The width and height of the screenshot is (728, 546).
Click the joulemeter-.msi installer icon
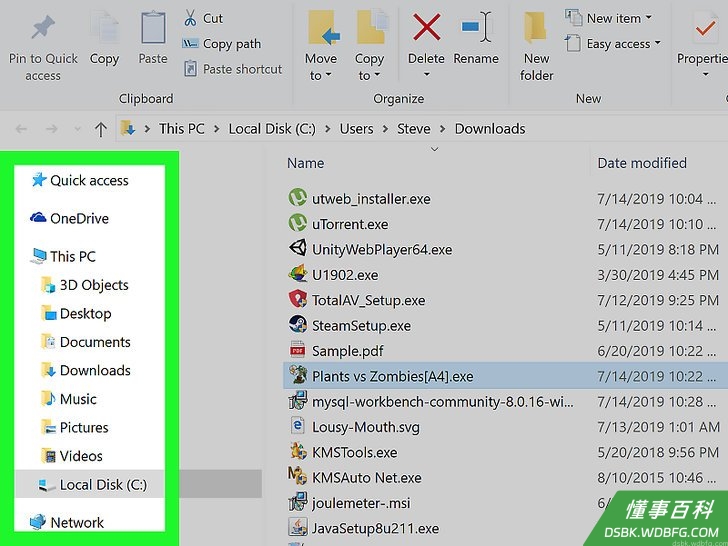pos(297,502)
